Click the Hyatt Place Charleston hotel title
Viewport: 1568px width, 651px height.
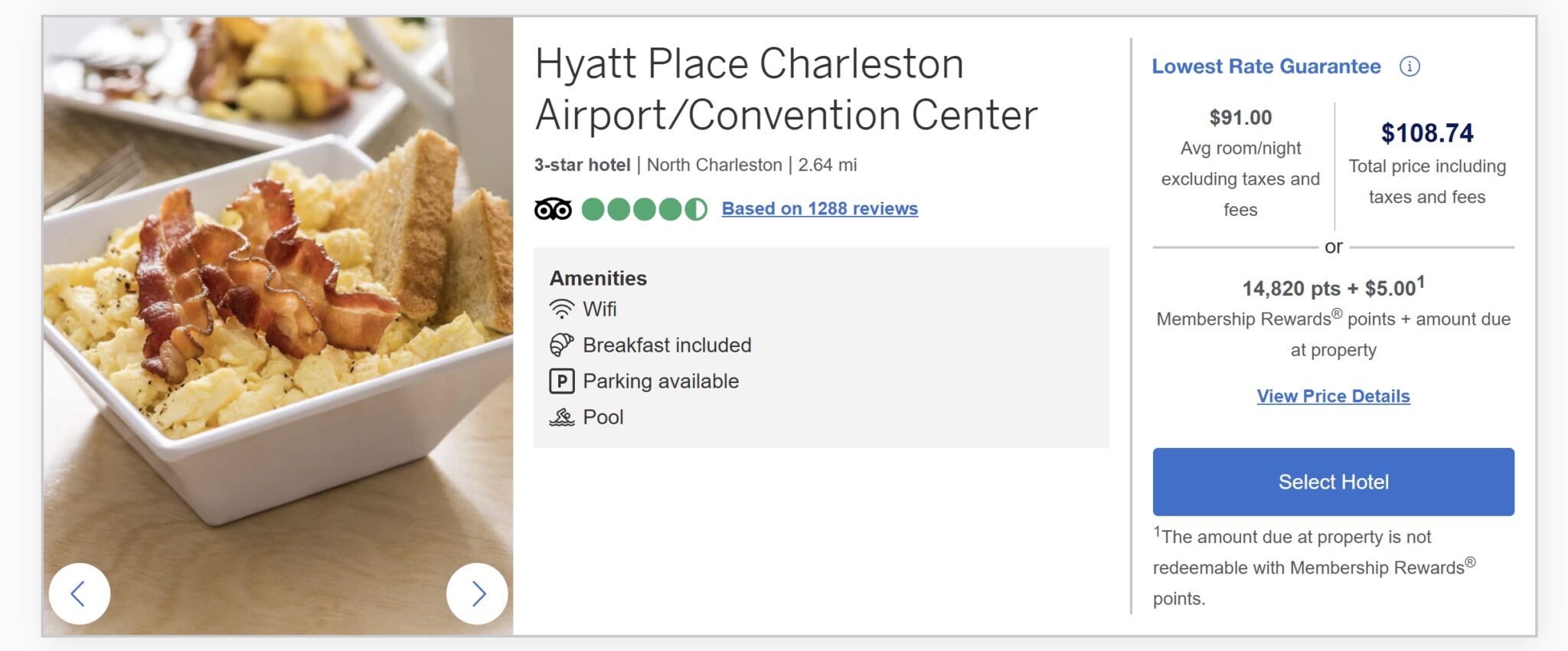(x=786, y=89)
